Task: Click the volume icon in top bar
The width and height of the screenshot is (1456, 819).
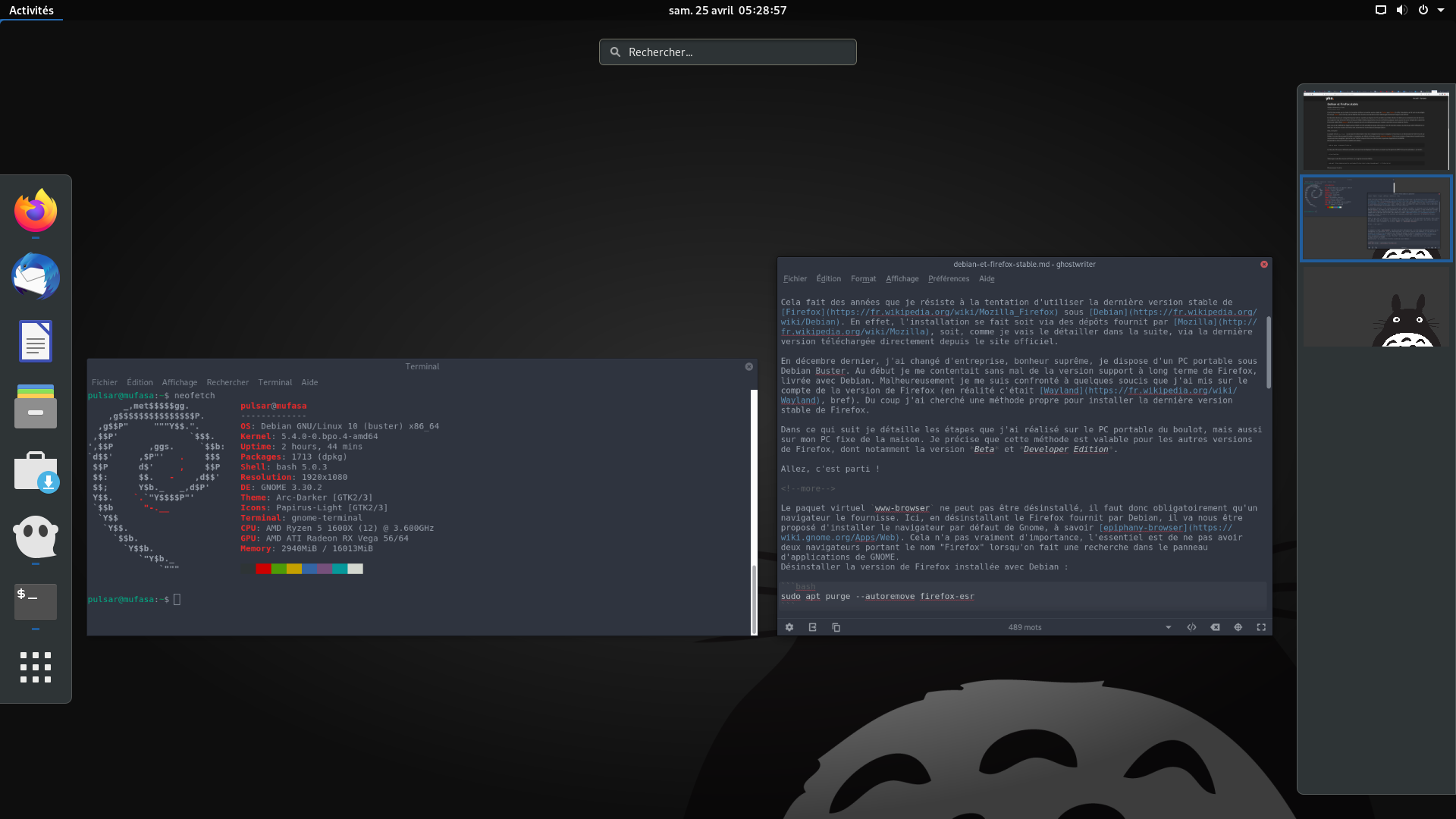Action: [1401, 10]
